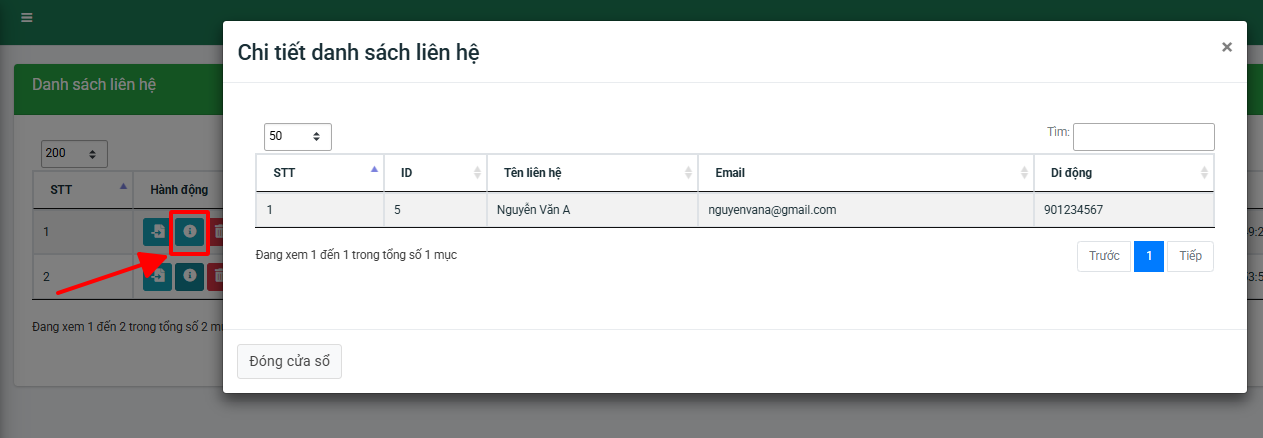1263x438 pixels.
Task: Click the Đóng cửa sổ button
Action: point(289,361)
